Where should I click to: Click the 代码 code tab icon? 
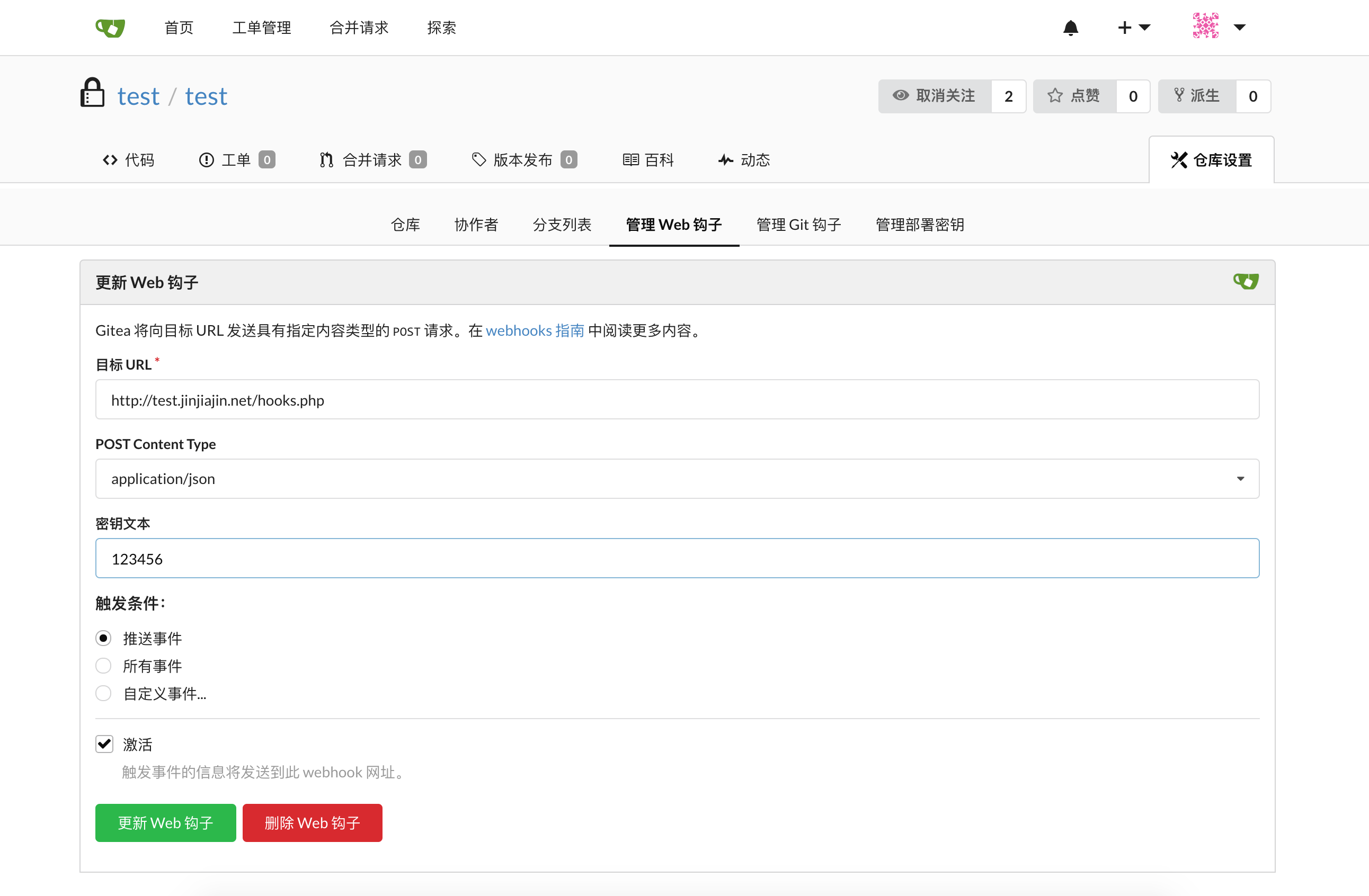tap(109, 160)
